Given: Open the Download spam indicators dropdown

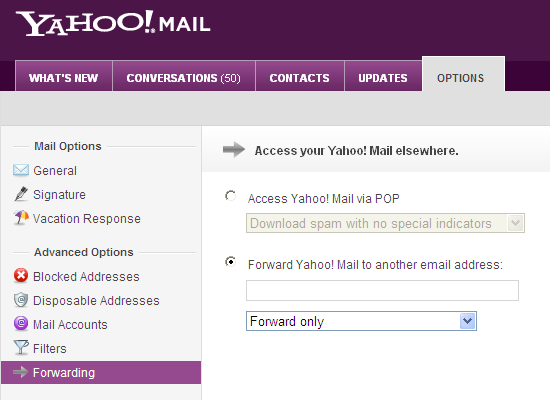Looking at the screenshot, I should tap(385, 223).
